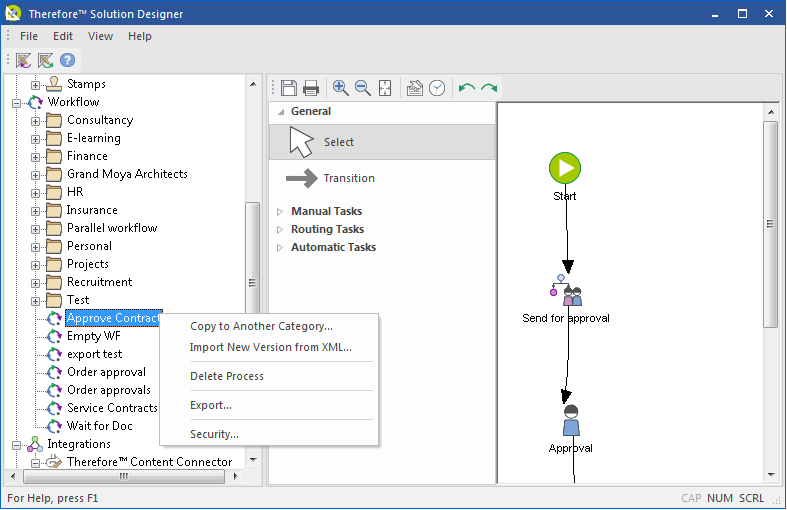Click the Wait for Doc workflow icon

coord(54,426)
